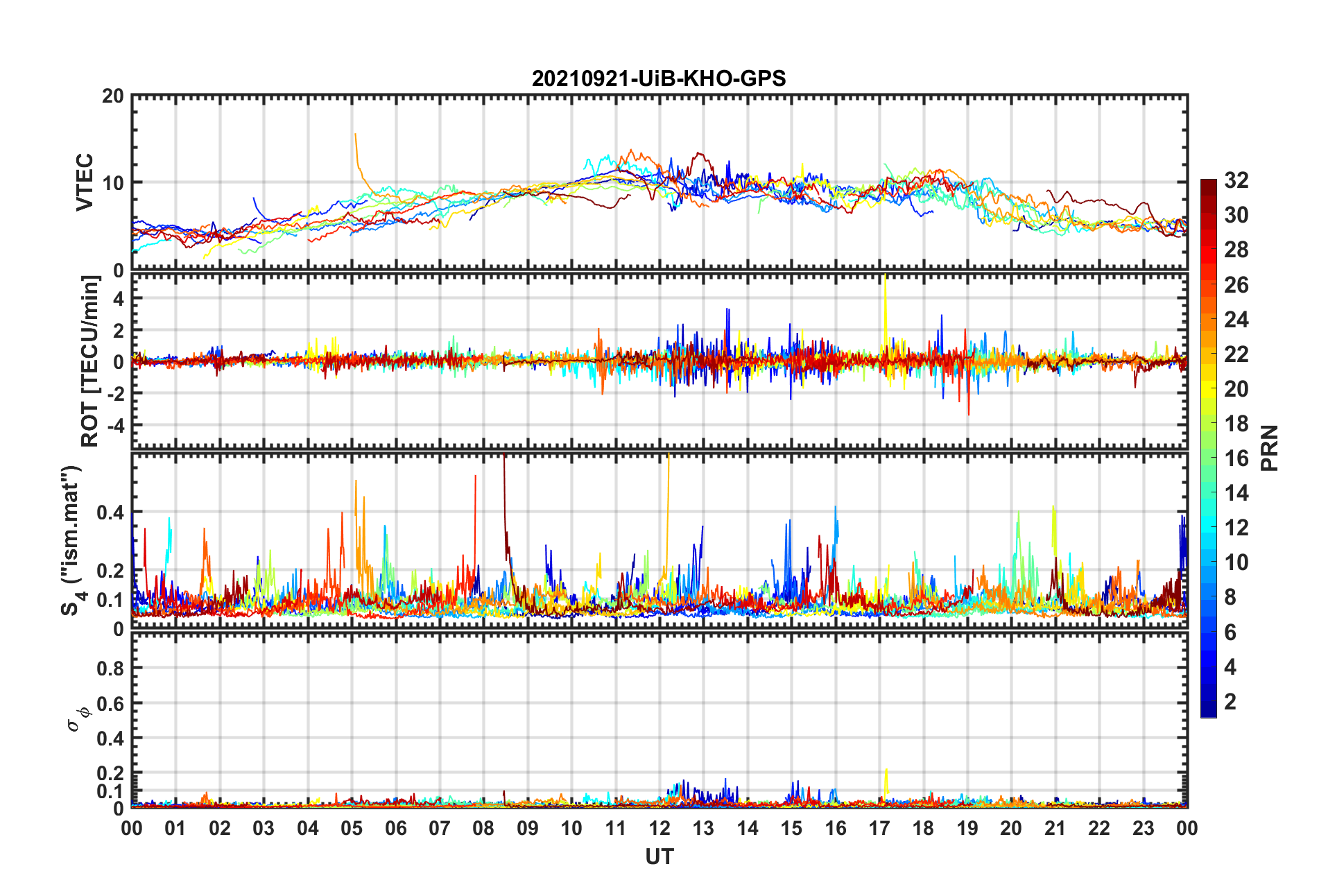Select the "UT" x-axis label
This screenshot has width=1319, height=896.
click(x=659, y=857)
